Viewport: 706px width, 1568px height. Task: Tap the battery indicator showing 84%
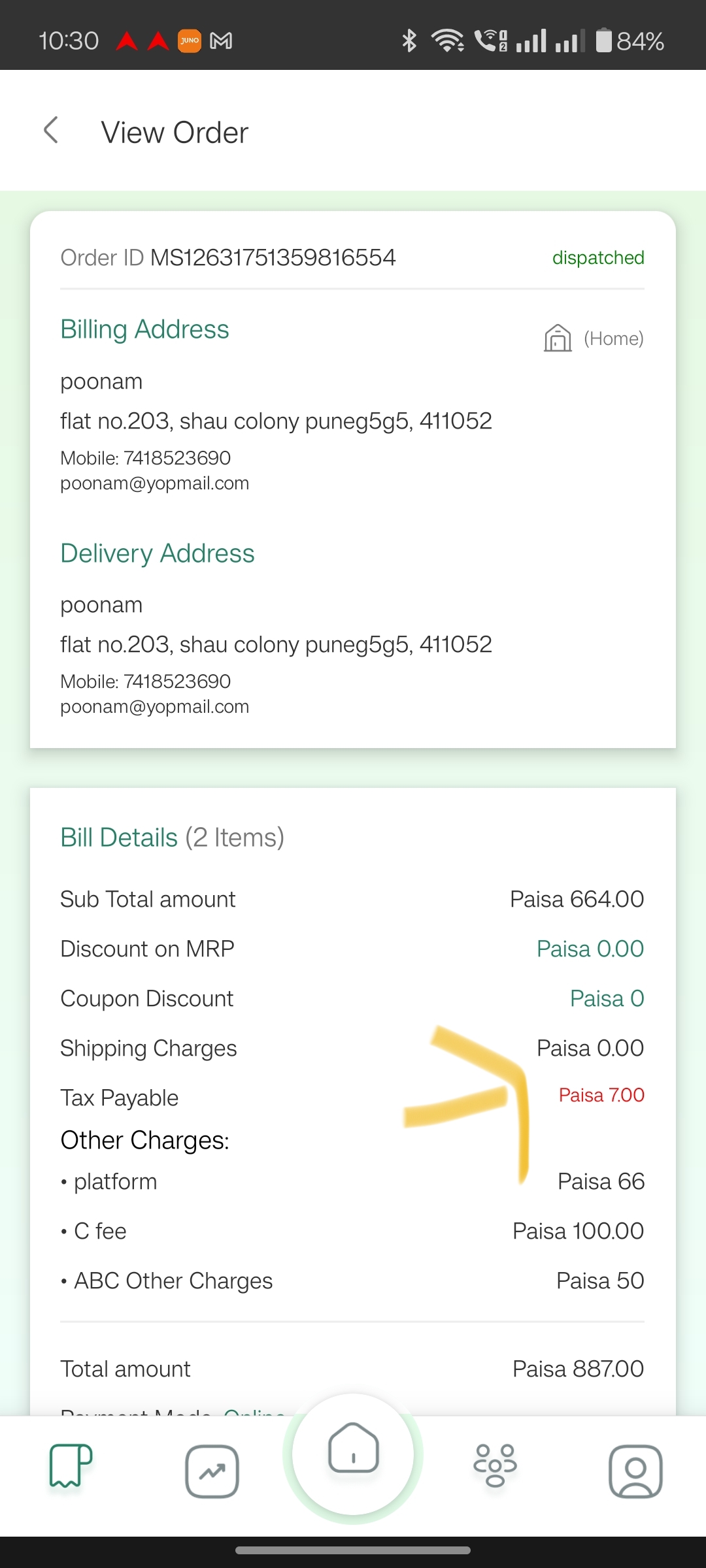click(630, 41)
